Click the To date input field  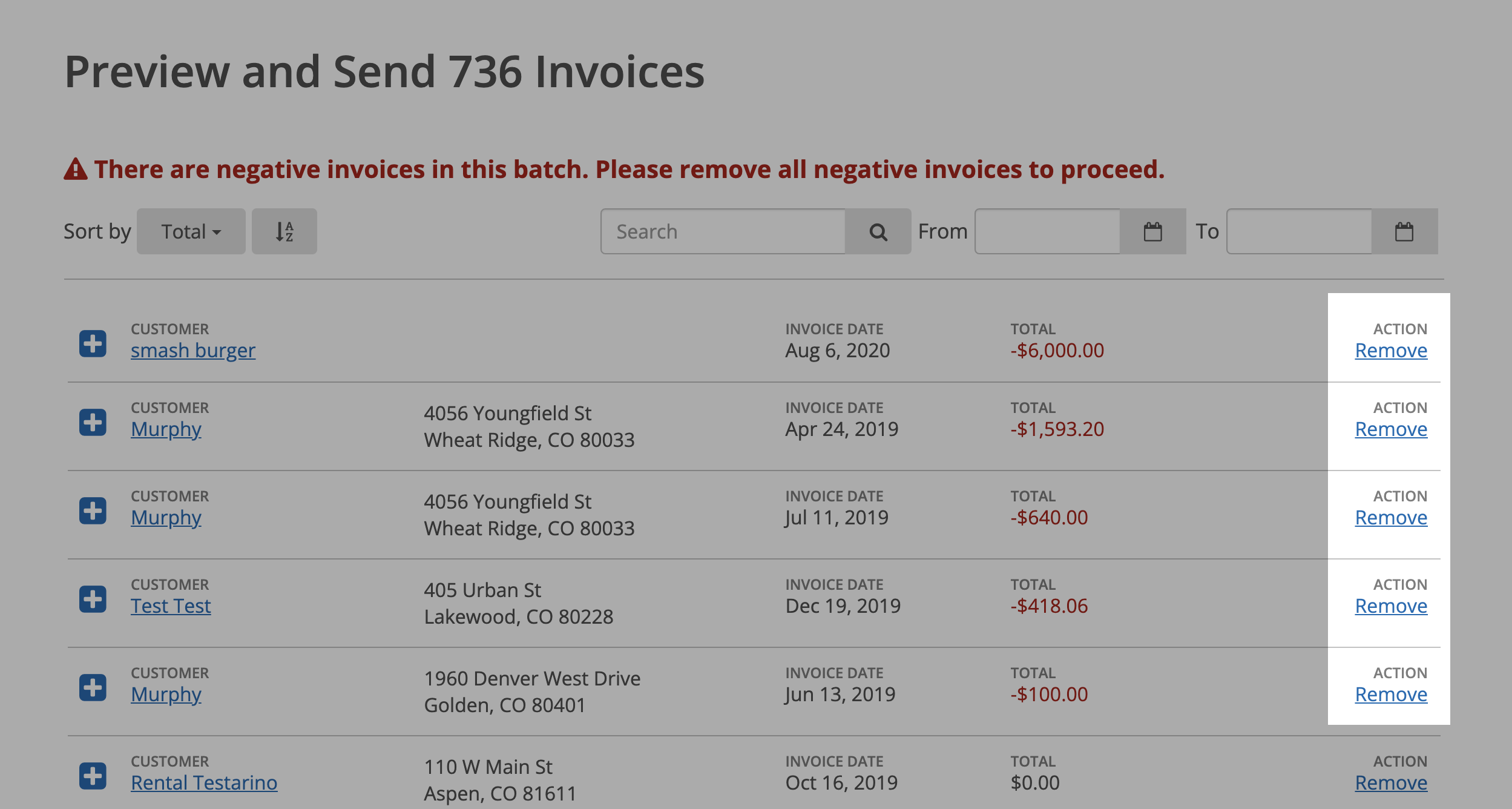[x=1300, y=231]
